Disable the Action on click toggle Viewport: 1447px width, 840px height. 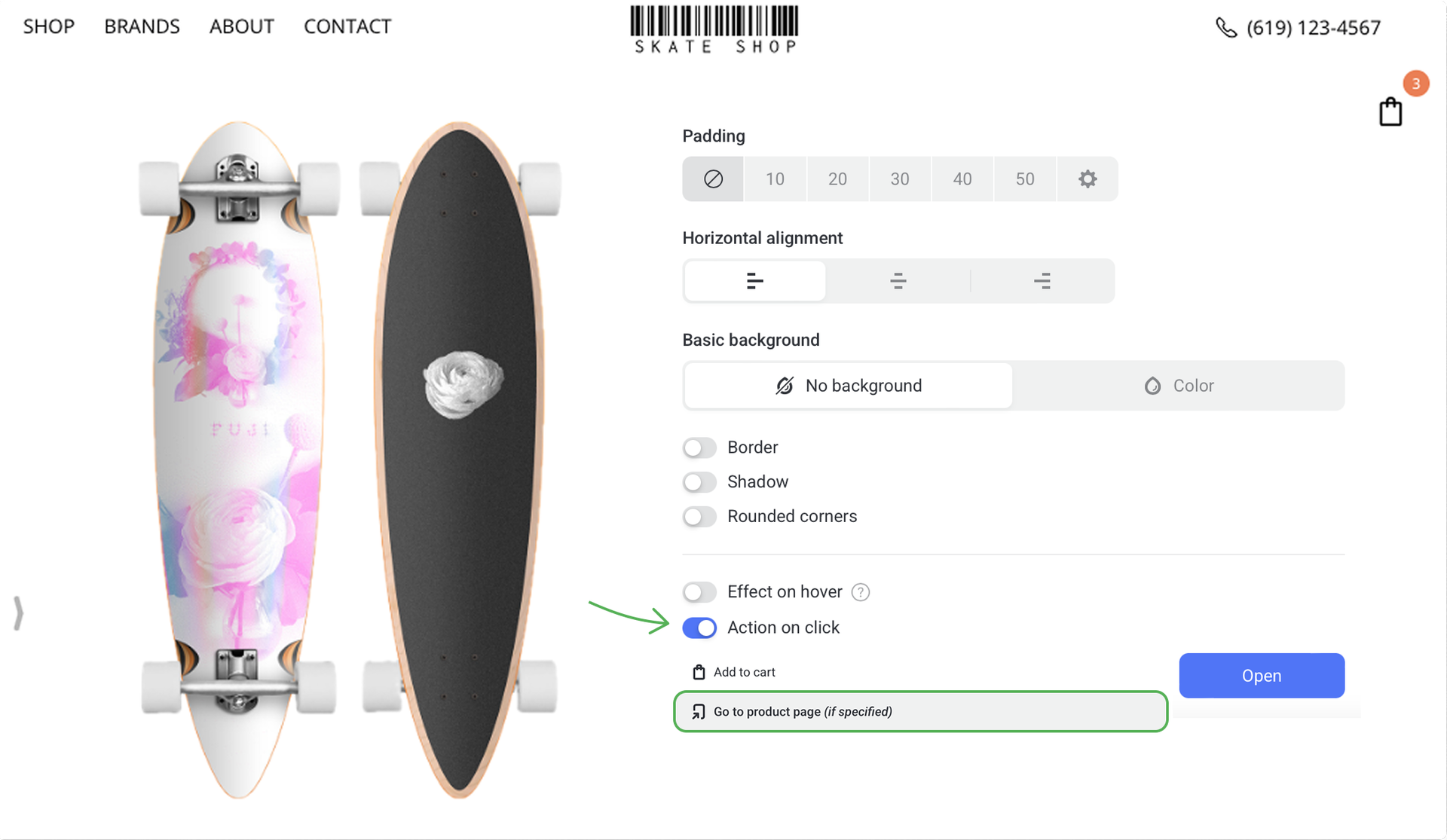(699, 628)
